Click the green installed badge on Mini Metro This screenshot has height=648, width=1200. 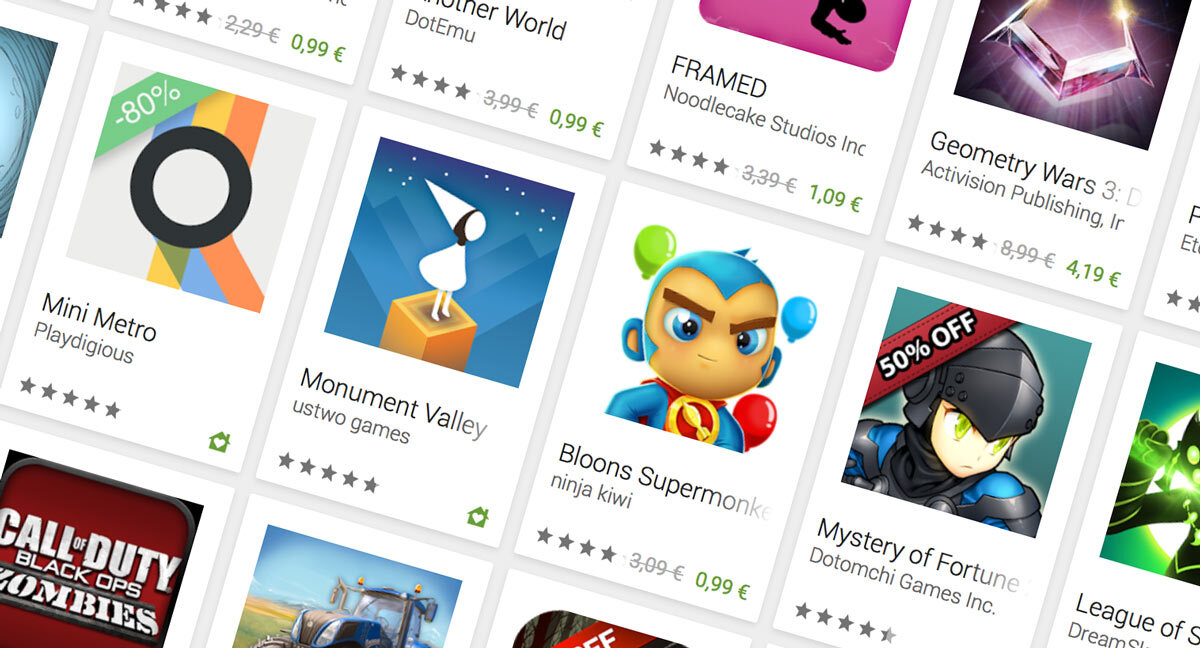coord(219,441)
